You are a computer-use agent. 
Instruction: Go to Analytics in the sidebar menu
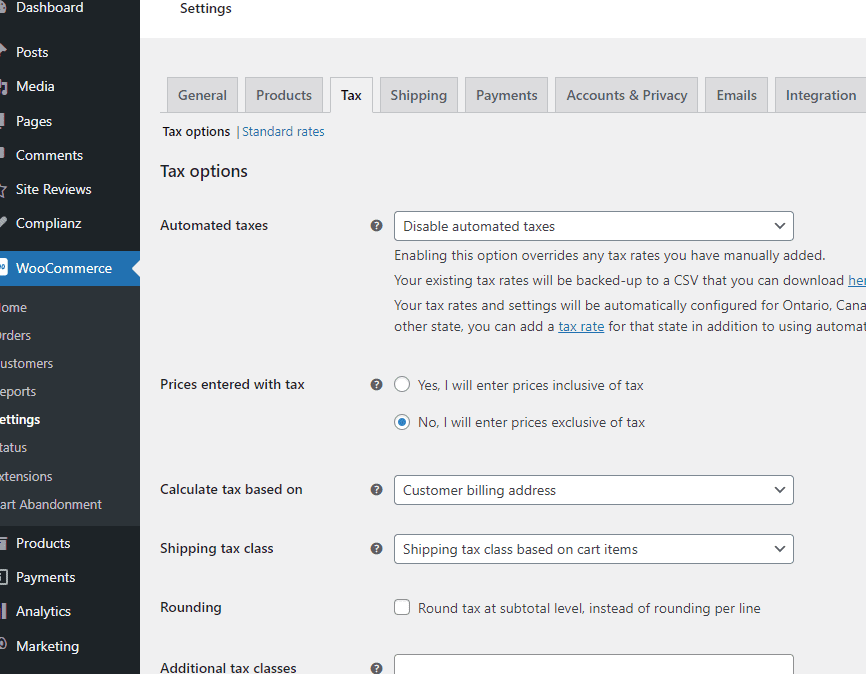43,612
